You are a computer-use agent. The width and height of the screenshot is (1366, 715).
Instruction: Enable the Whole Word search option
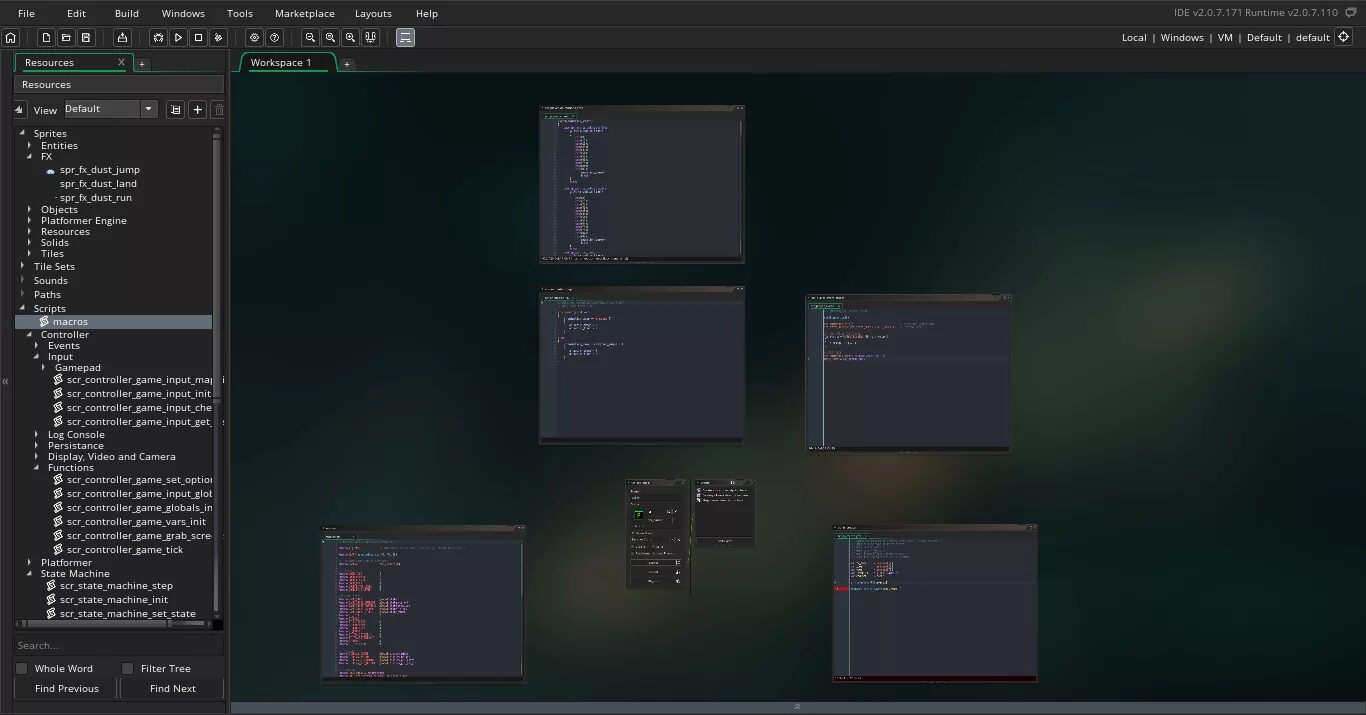pos(21,668)
